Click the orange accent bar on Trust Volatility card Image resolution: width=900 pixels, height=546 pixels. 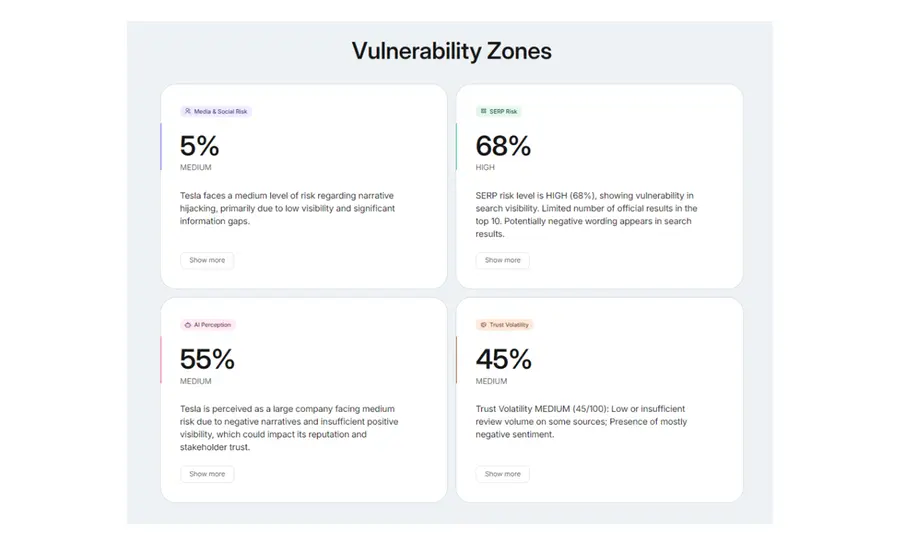click(x=457, y=360)
